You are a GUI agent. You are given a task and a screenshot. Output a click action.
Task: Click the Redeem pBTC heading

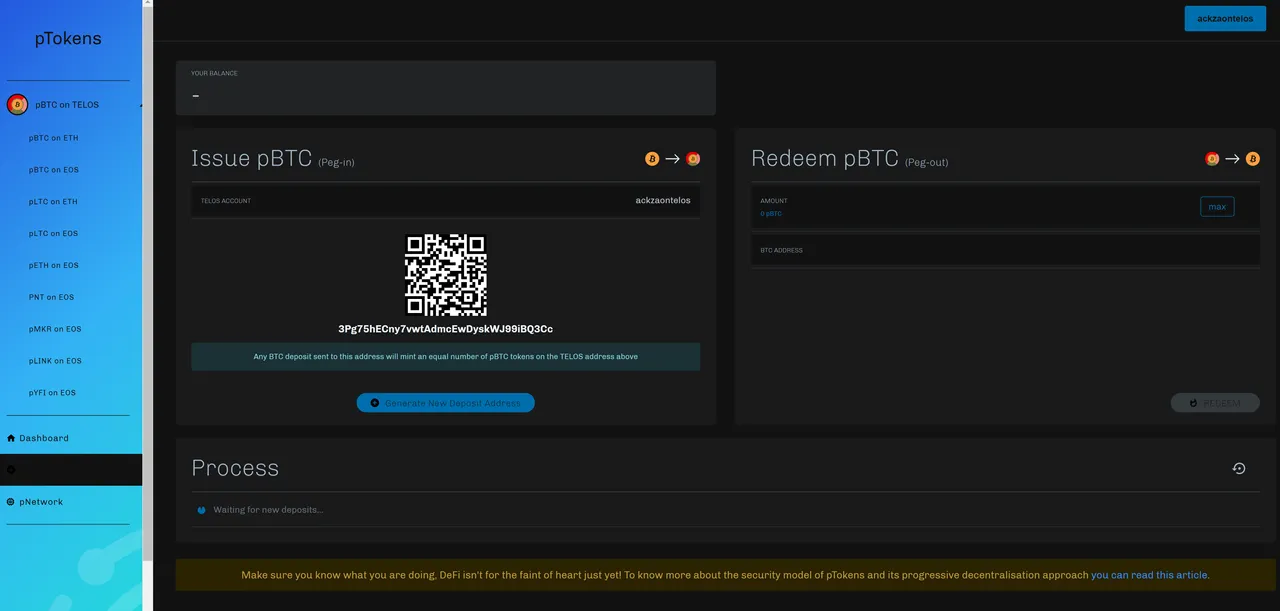825,158
